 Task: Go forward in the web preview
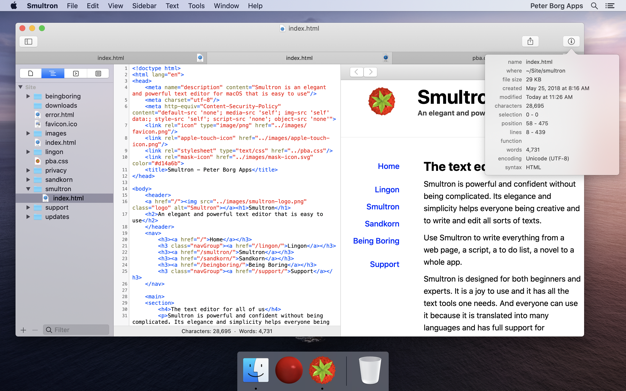(370, 72)
